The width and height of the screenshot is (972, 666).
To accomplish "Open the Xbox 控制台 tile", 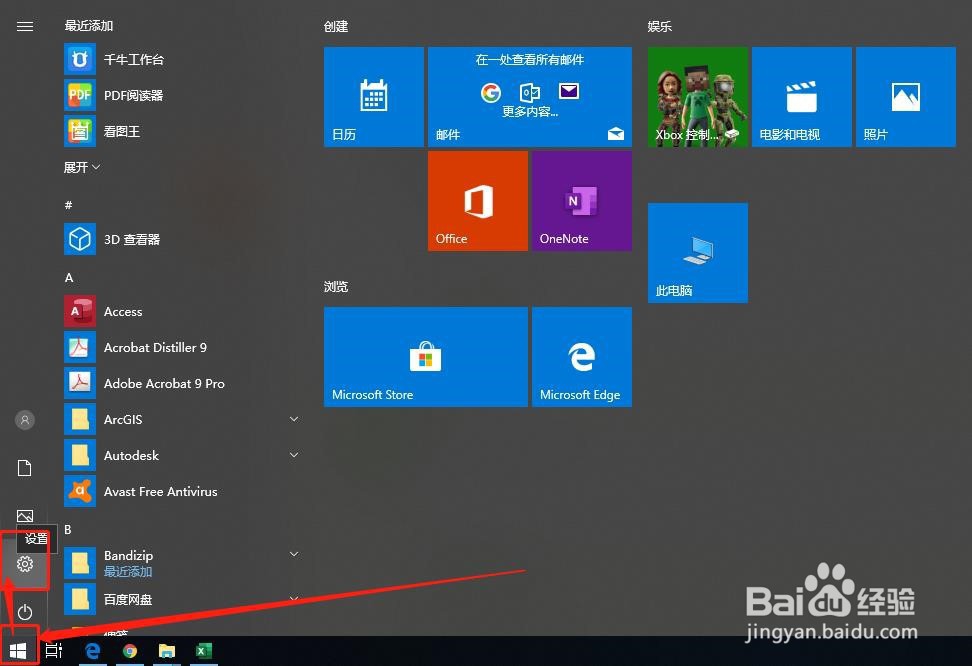I will click(697, 96).
